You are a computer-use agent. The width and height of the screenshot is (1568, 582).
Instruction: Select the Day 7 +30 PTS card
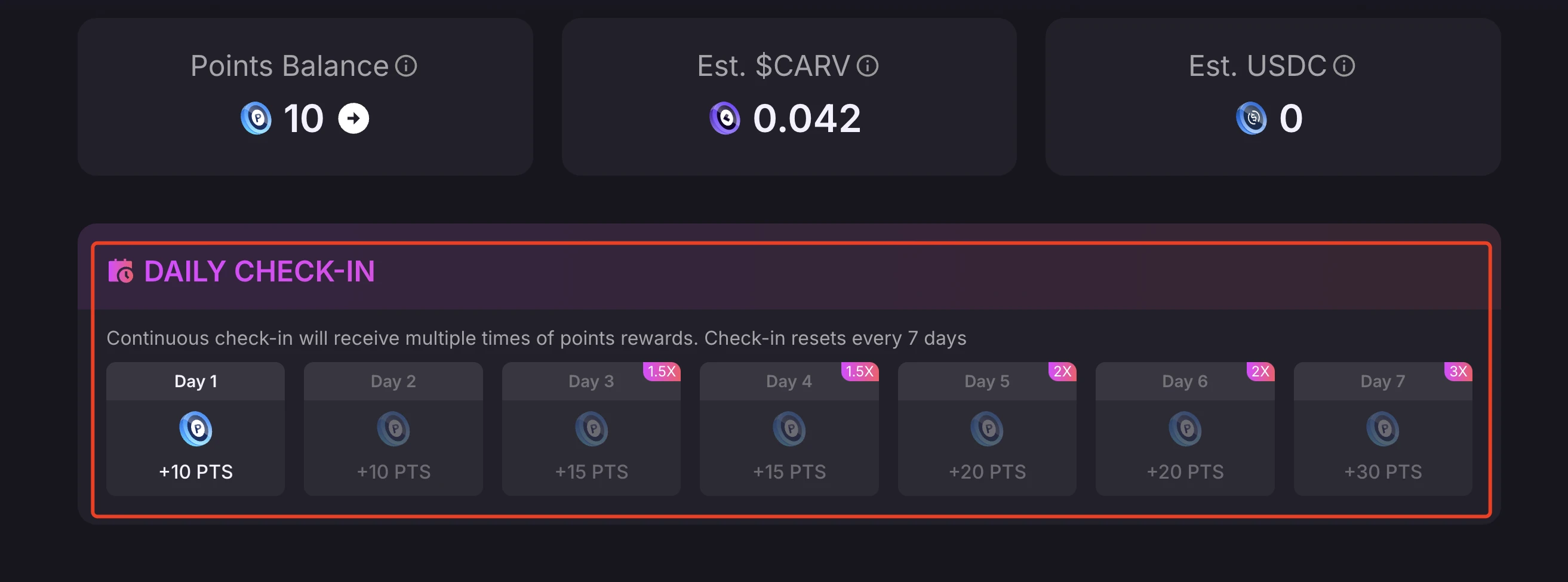click(1382, 429)
